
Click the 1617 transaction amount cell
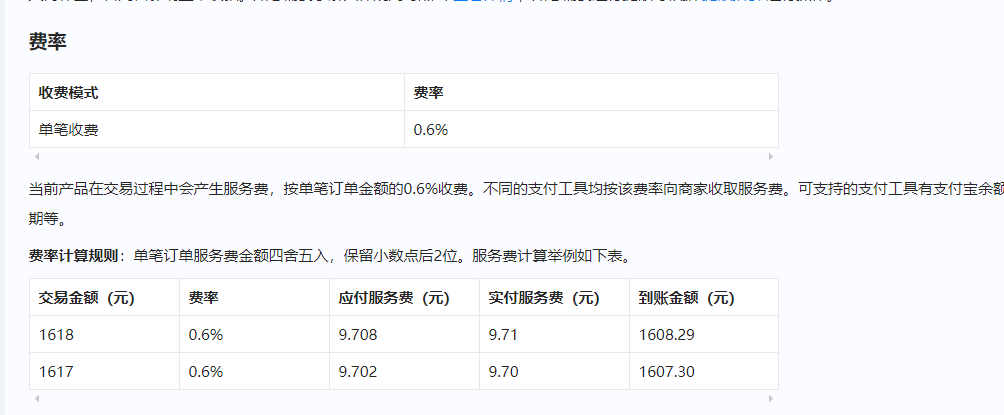click(56, 371)
